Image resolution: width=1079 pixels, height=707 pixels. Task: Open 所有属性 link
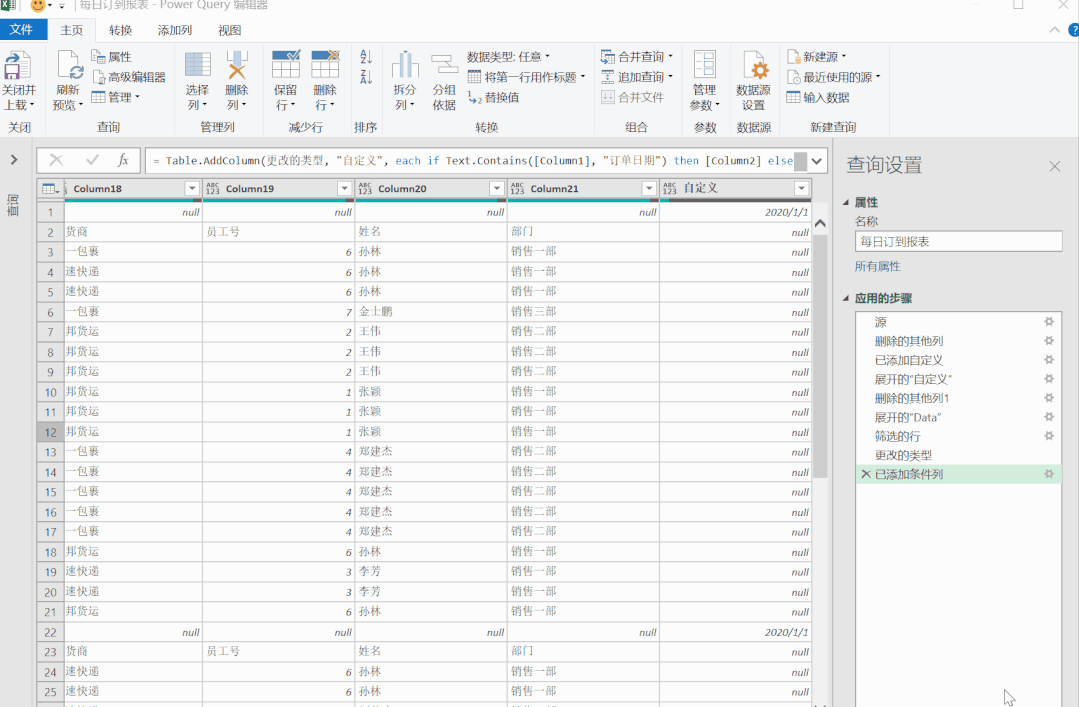(877, 266)
